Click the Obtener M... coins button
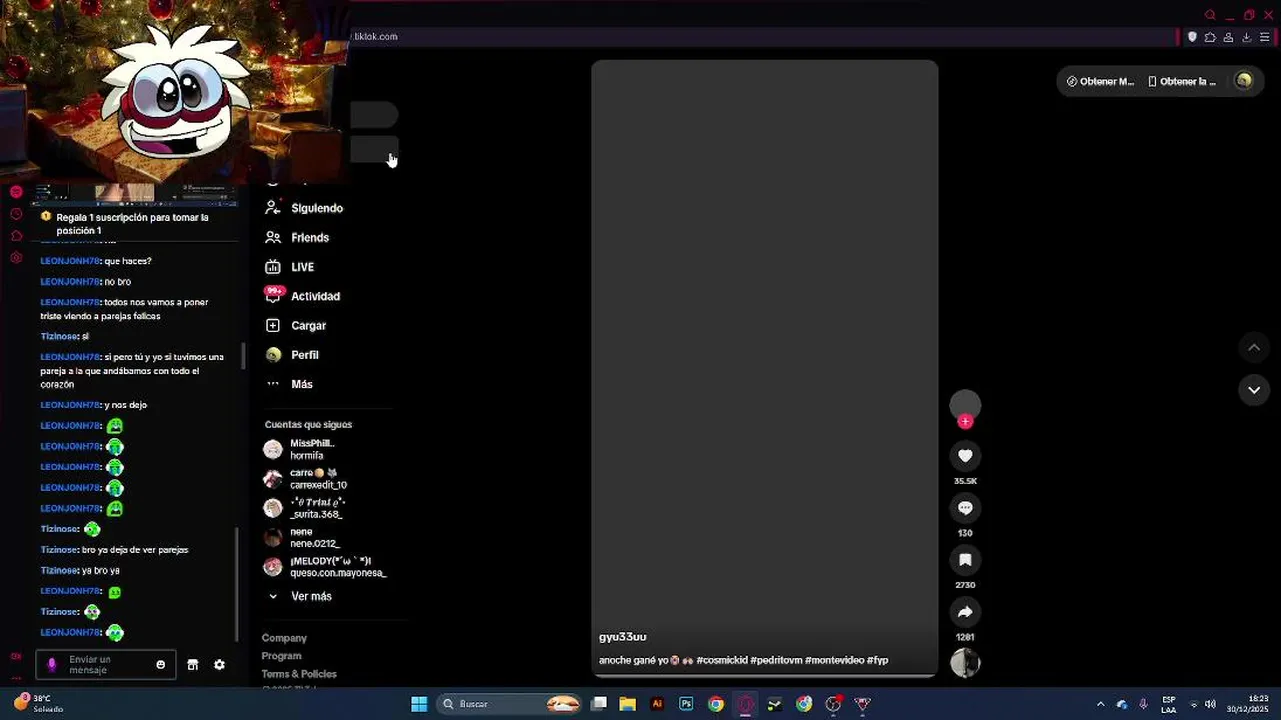Screen dimensions: 1281x720 coord(1100,81)
